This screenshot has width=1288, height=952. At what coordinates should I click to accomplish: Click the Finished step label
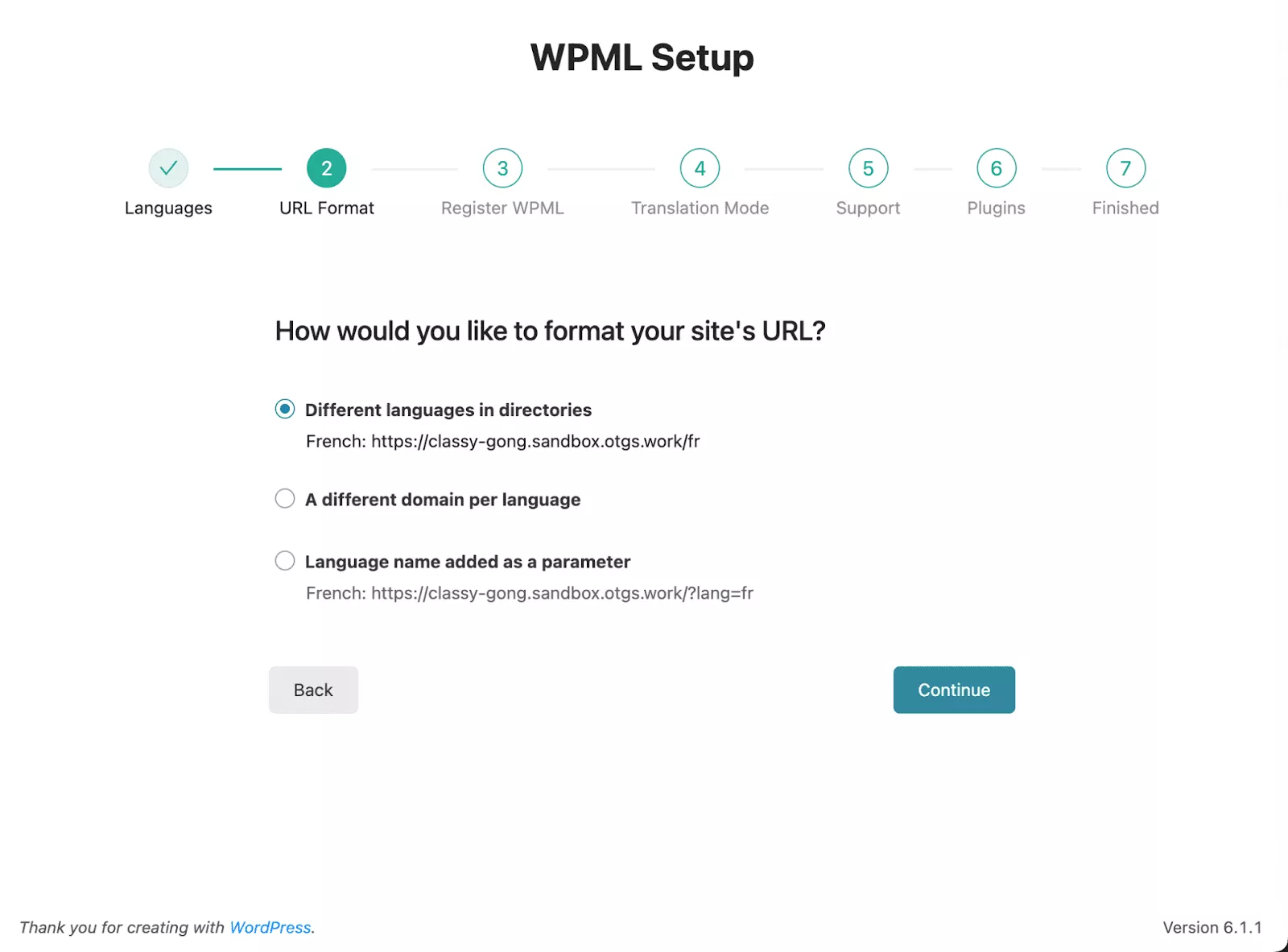[1125, 208]
